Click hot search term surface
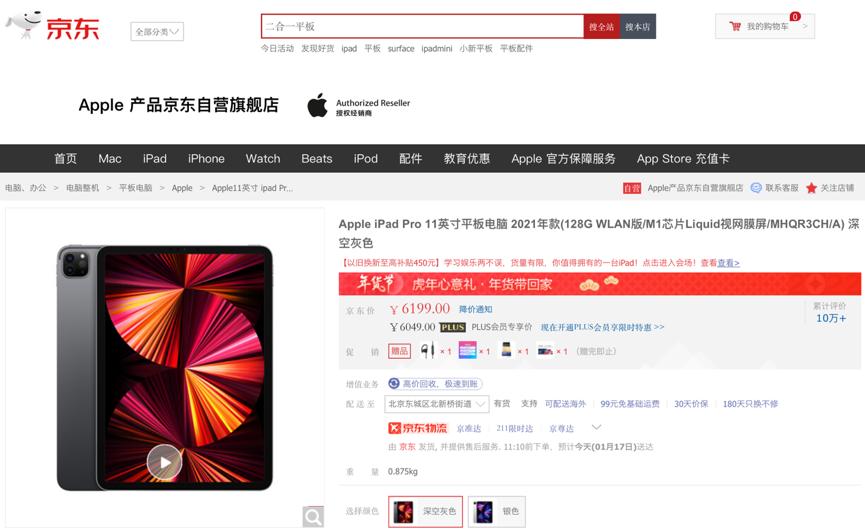The height and width of the screenshot is (530, 865). point(401,49)
